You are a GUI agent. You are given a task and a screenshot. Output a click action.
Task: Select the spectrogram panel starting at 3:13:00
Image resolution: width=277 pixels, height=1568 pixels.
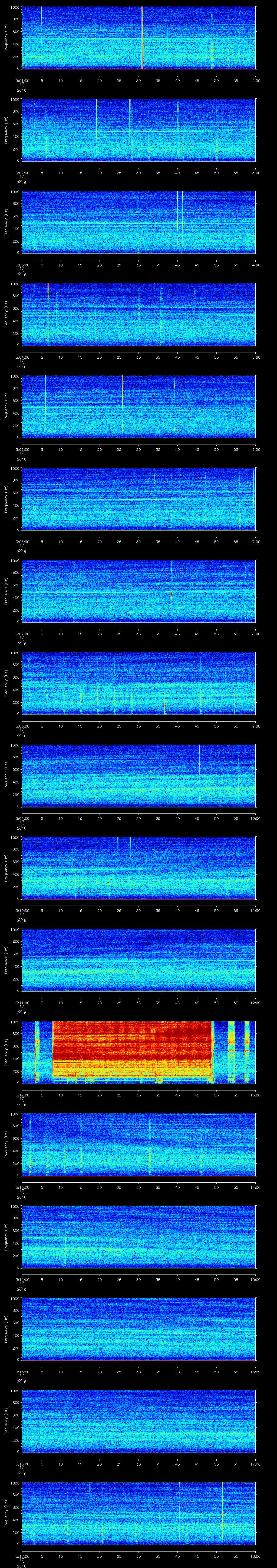(139, 1144)
